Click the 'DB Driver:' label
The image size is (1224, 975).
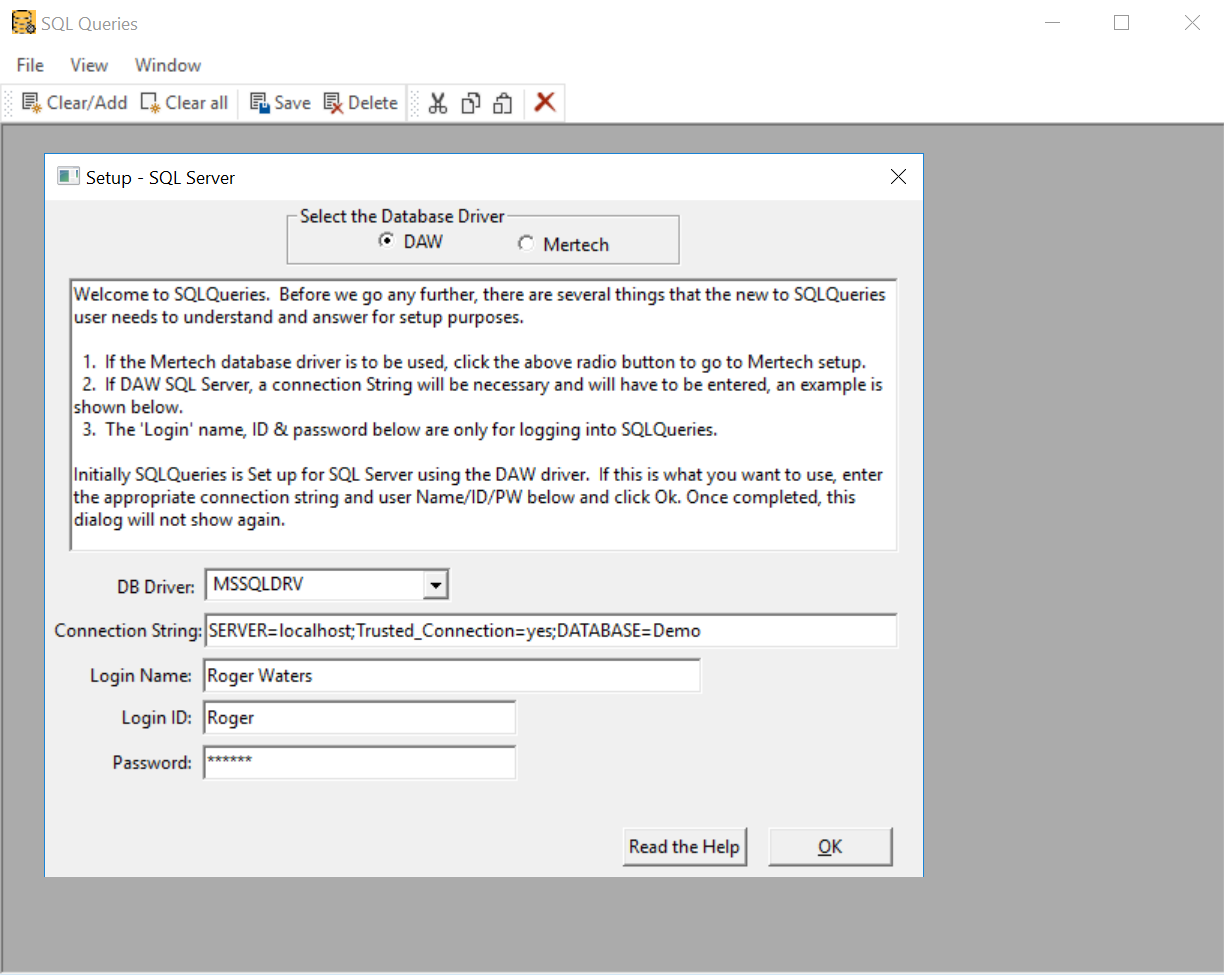click(156, 588)
